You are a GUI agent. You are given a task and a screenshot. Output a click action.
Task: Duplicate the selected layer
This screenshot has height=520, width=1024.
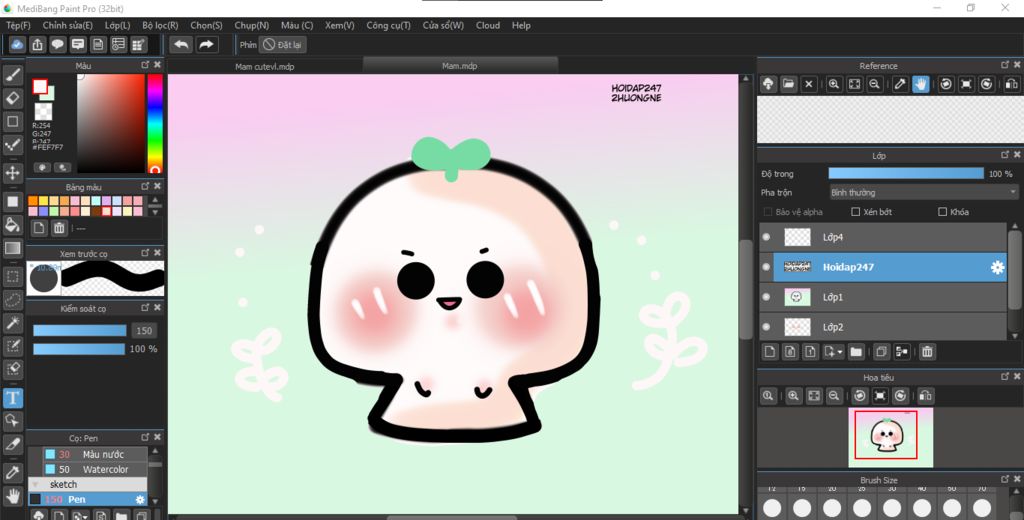881,352
